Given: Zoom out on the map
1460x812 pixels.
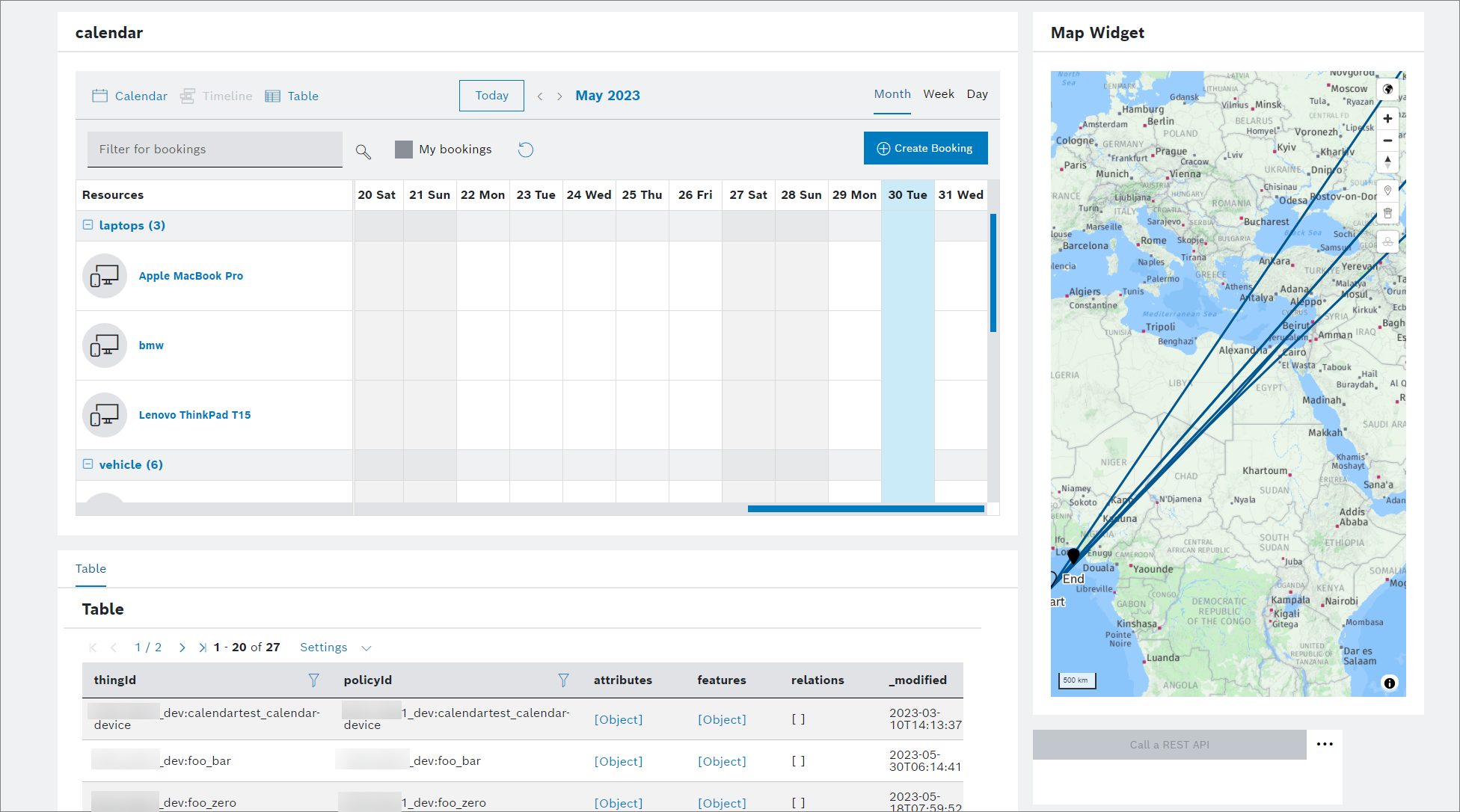Looking at the screenshot, I should point(1387,141).
